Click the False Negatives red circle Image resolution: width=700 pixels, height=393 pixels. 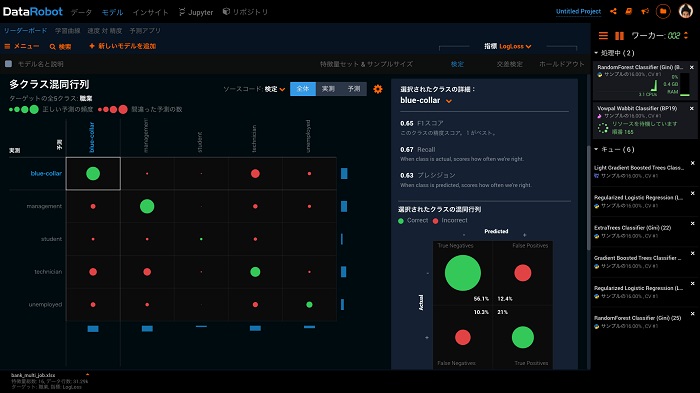click(x=462, y=337)
